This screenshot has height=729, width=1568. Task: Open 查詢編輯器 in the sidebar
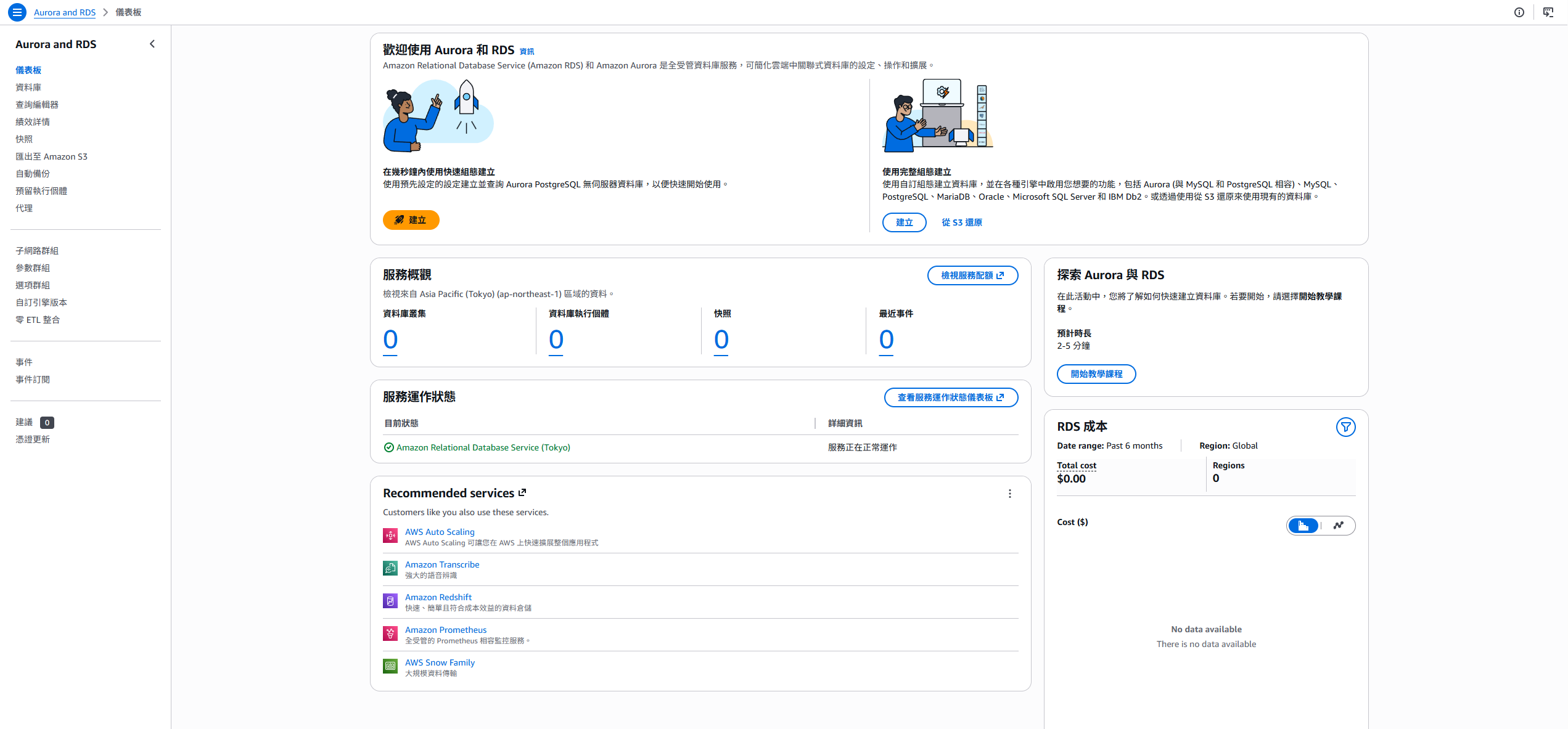click(x=37, y=105)
